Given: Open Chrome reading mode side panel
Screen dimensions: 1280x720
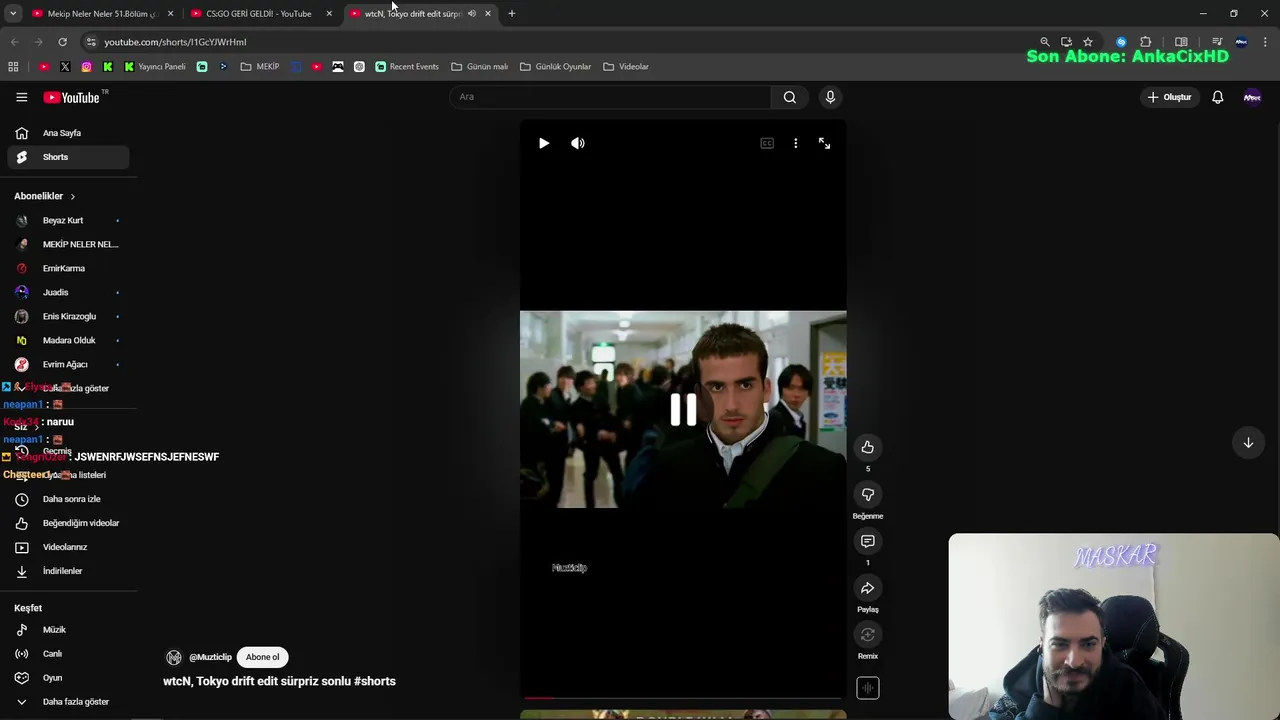Looking at the screenshot, I should pos(1181,42).
